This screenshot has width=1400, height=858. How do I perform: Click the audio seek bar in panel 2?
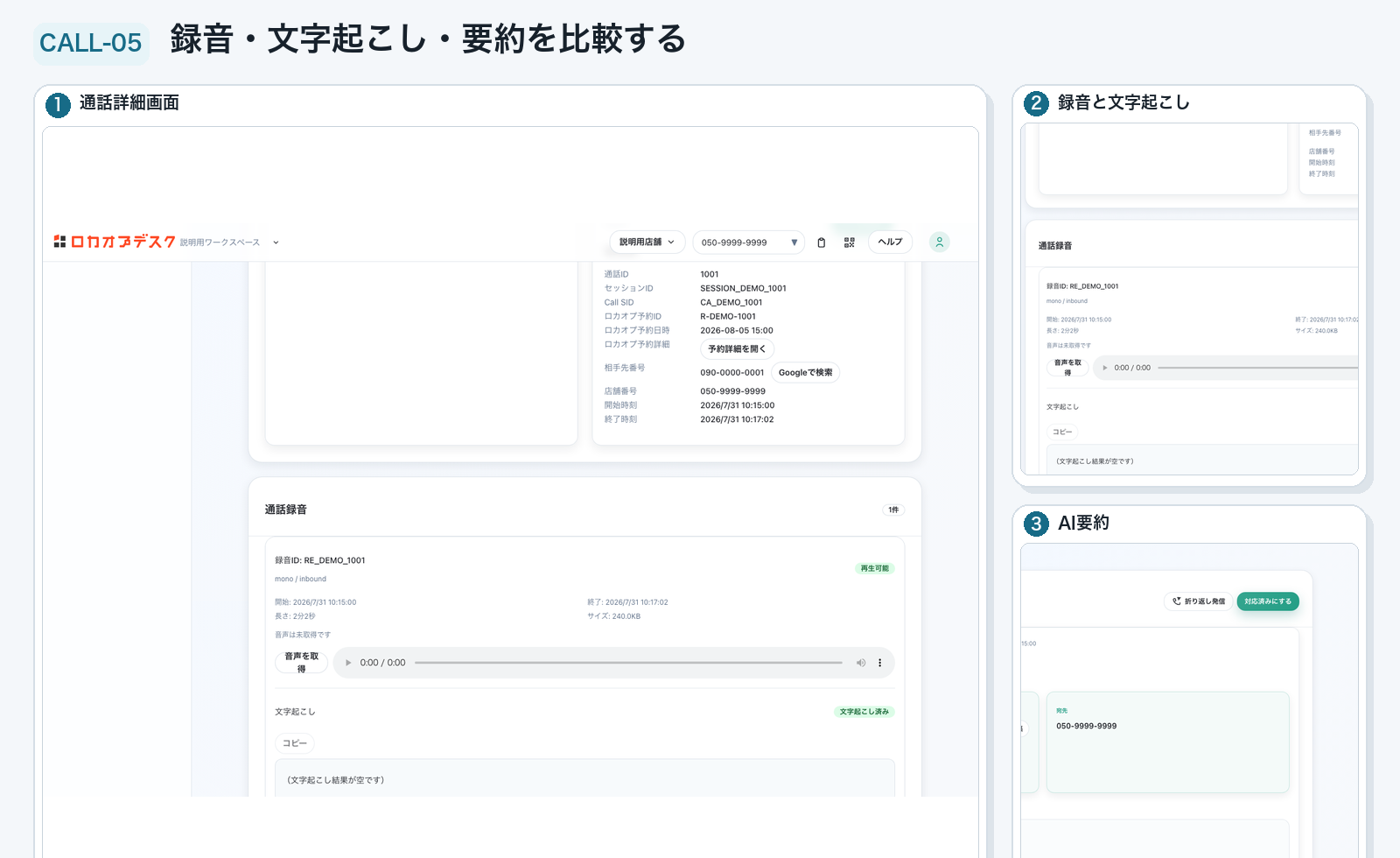pos(1257,368)
